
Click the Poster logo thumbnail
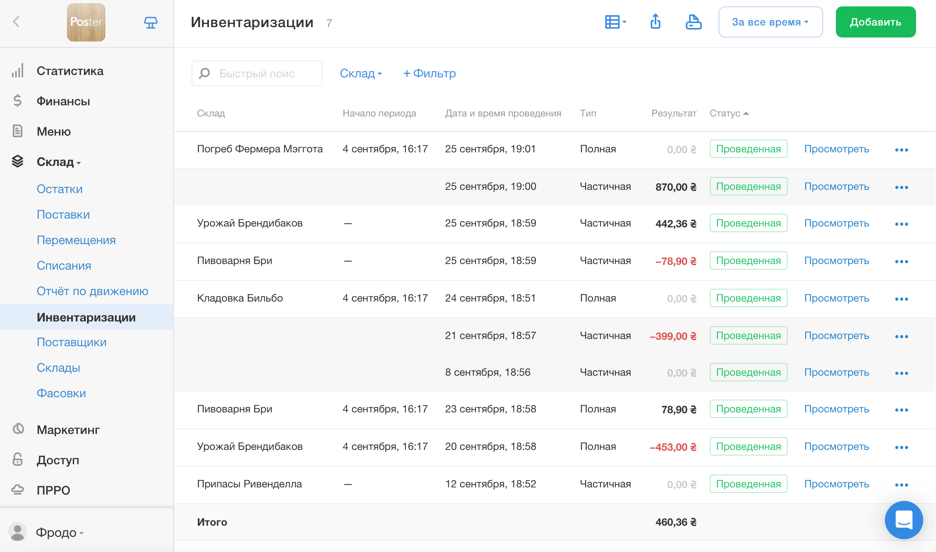point(86,22)
